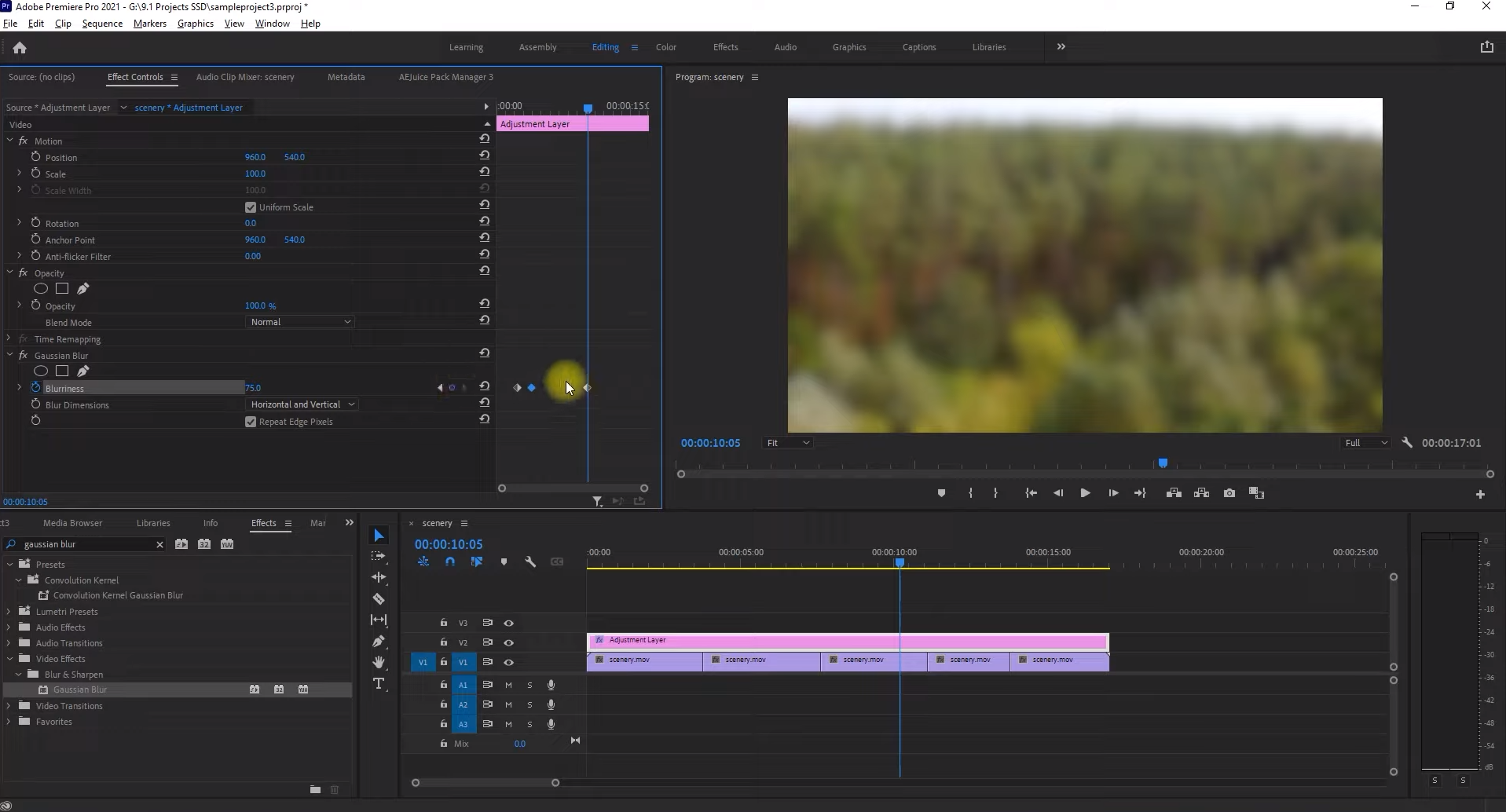Hide track V2 with the eye icon
1506x812 pixels.
(508, 642)
